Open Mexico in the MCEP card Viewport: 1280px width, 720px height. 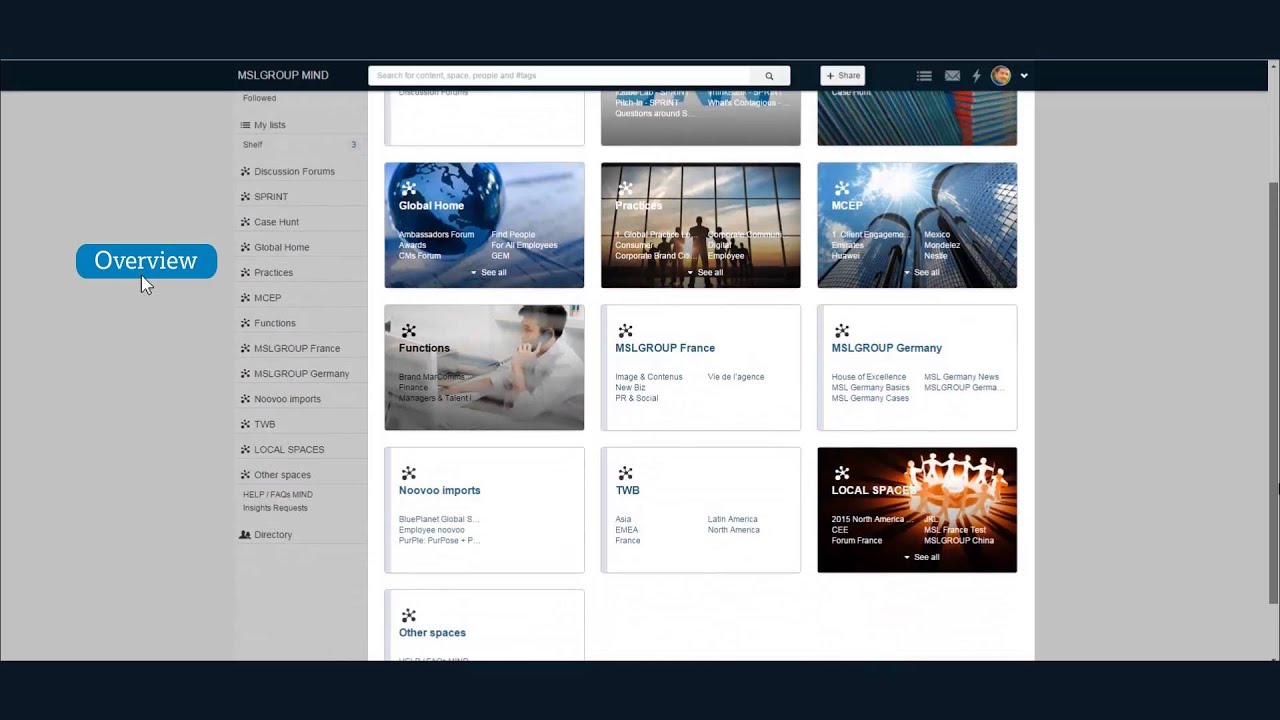(x=937, y=235)
